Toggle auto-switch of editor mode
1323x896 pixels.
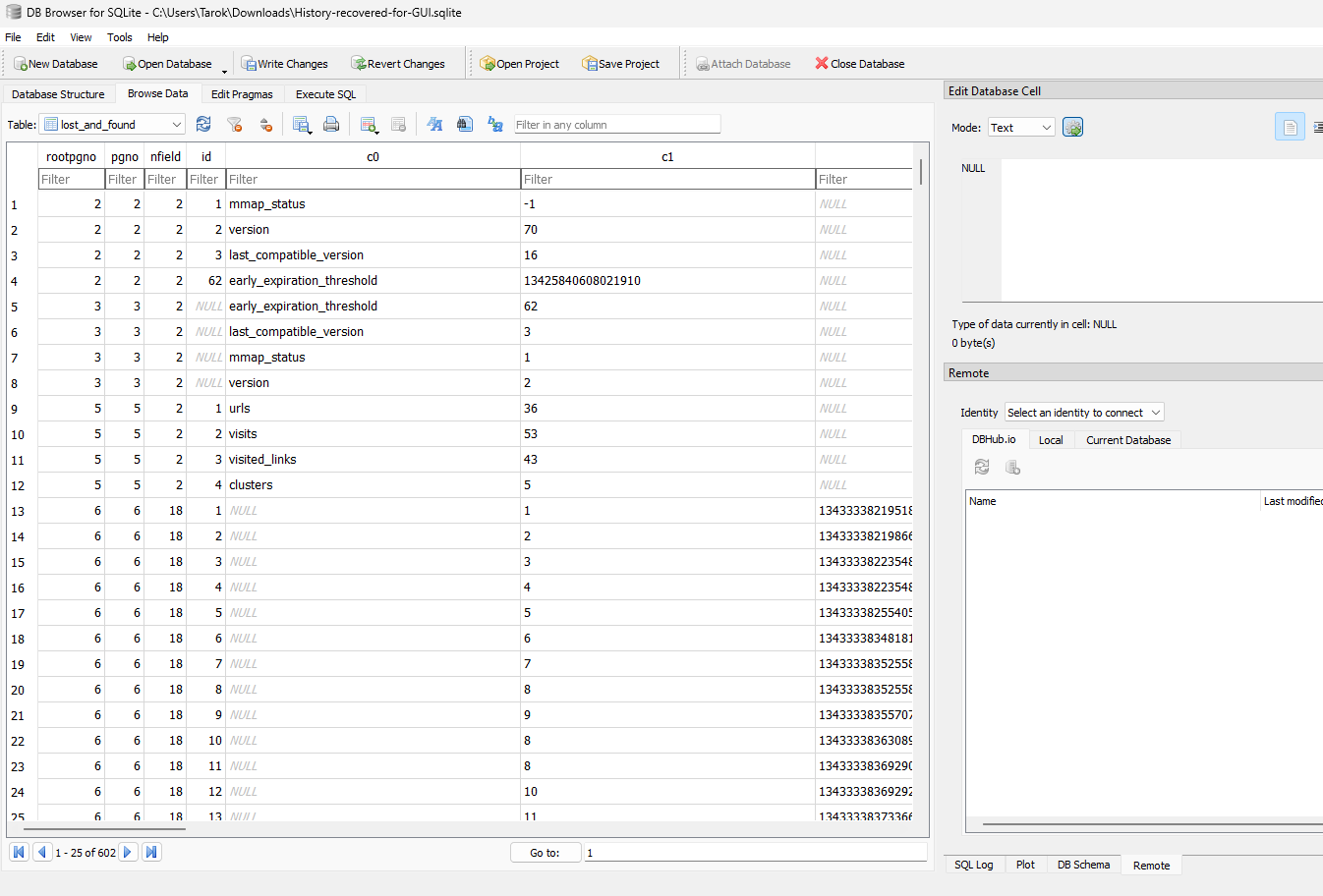pyautogui.click(x=1072, y=127)
